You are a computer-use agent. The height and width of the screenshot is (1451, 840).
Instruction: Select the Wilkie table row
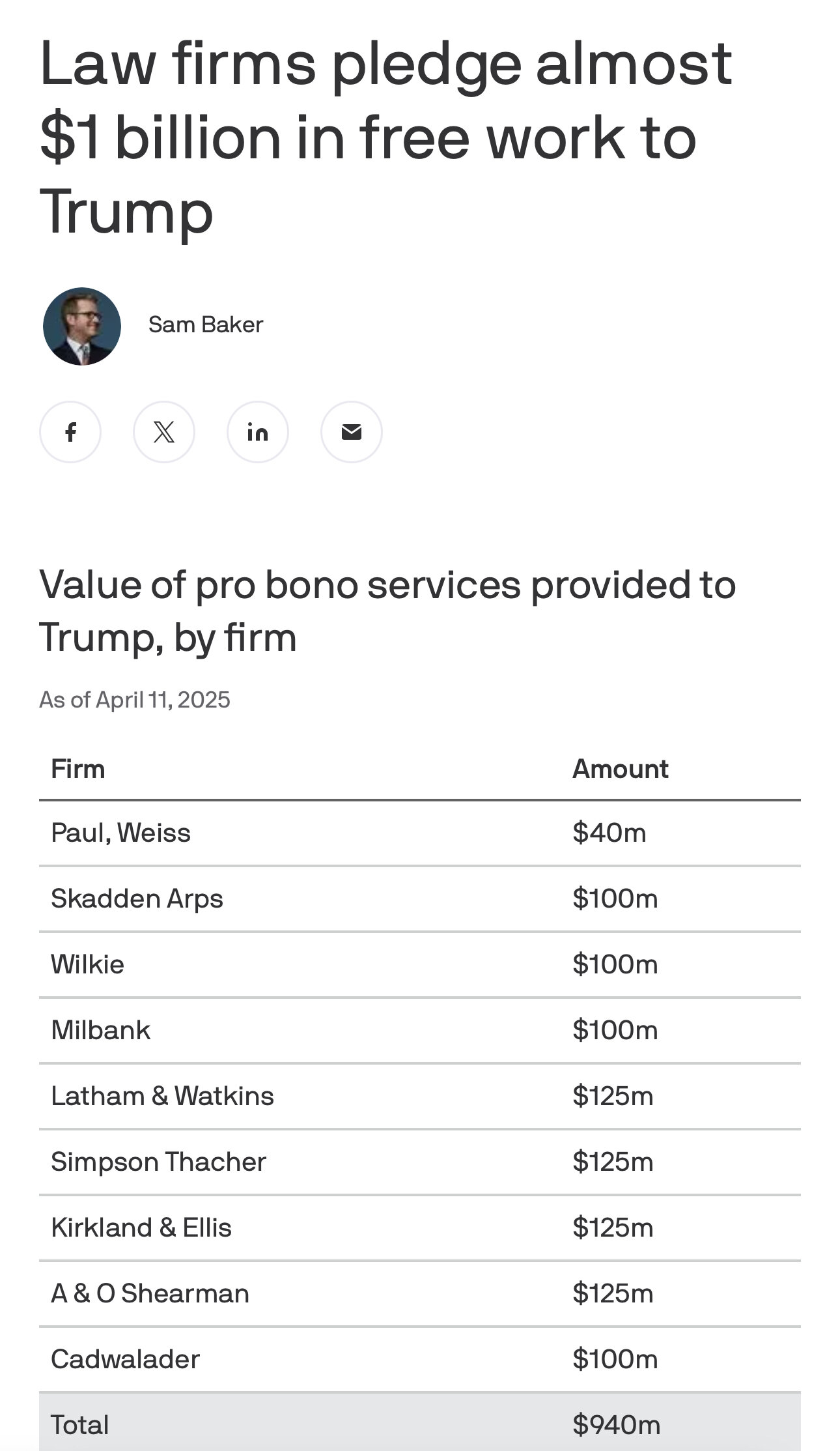420,965
